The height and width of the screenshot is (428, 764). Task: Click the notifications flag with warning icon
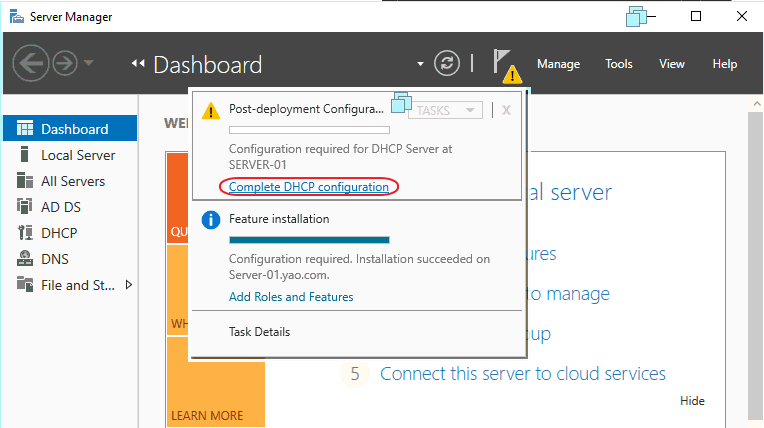(505, 65)
